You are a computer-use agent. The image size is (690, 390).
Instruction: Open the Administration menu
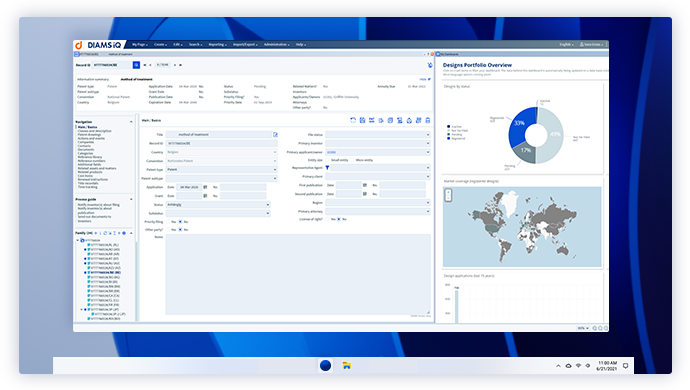pos(276,44)
